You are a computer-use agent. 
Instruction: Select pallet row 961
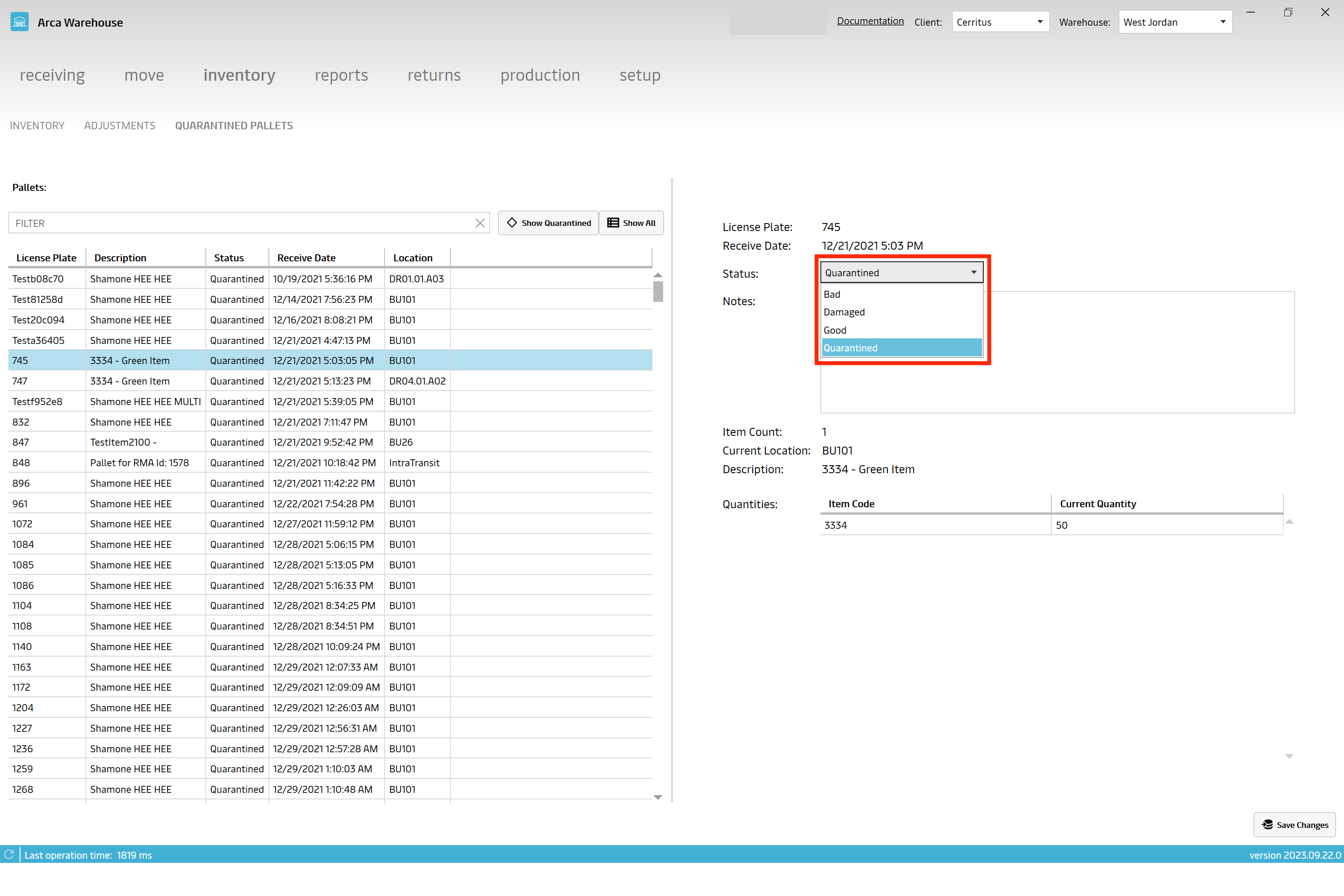pos(330,504)
